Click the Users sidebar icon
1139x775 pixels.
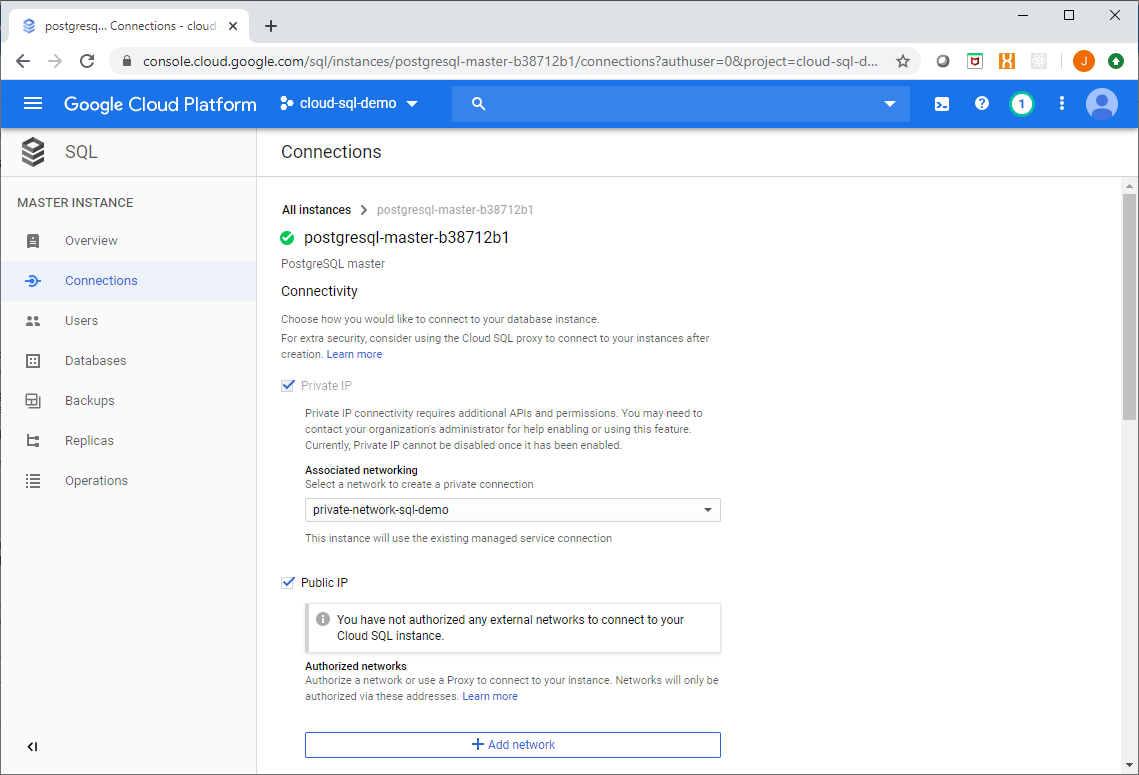pos(33,321)
